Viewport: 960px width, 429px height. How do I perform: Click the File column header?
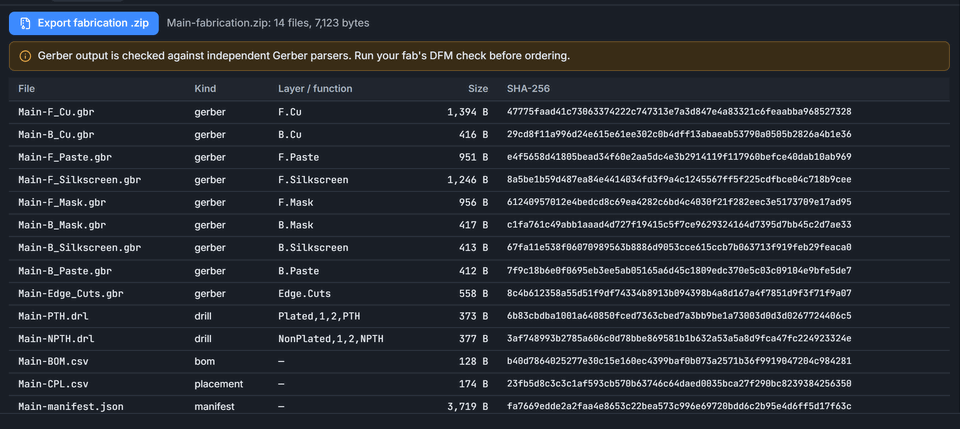(26, 89)
